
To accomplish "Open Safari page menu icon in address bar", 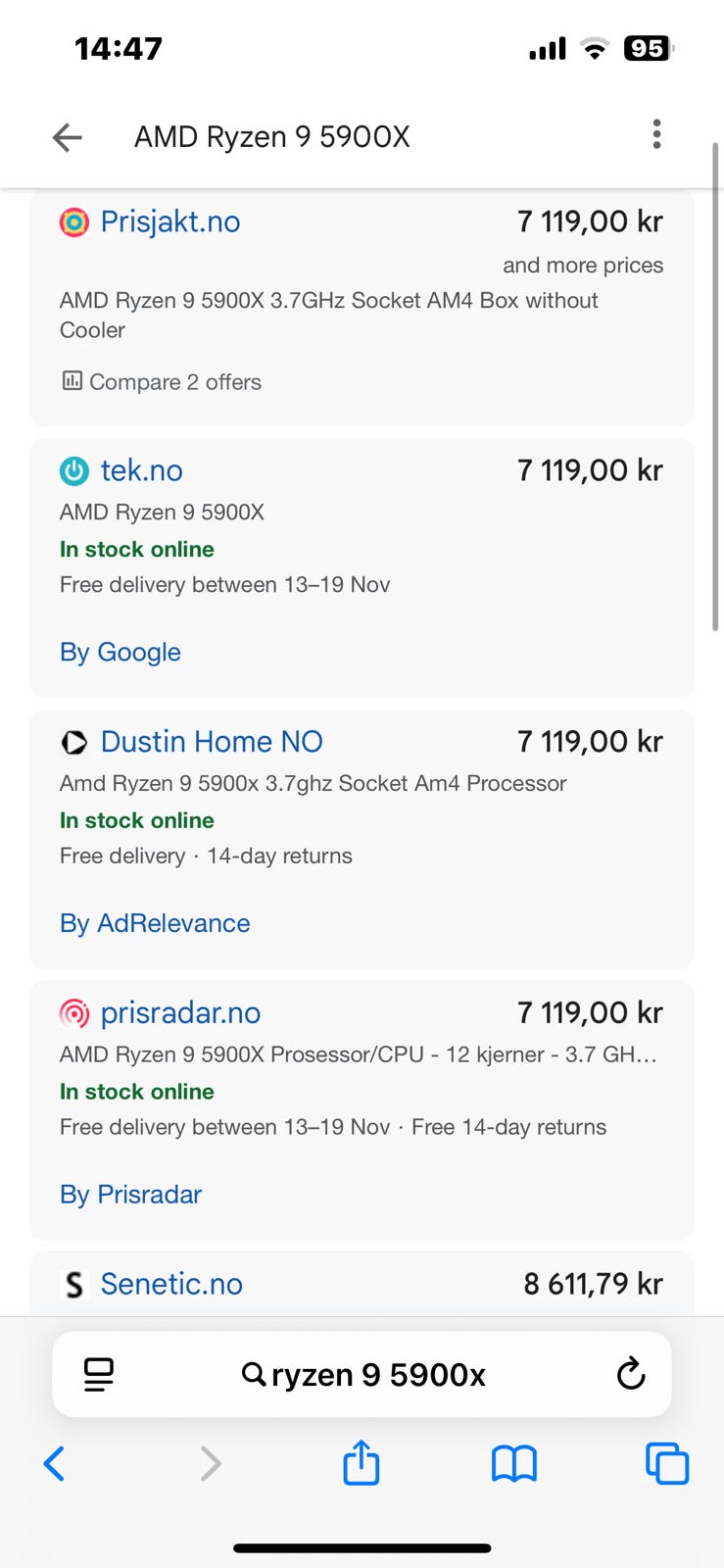I will (x=99, y=1374).
